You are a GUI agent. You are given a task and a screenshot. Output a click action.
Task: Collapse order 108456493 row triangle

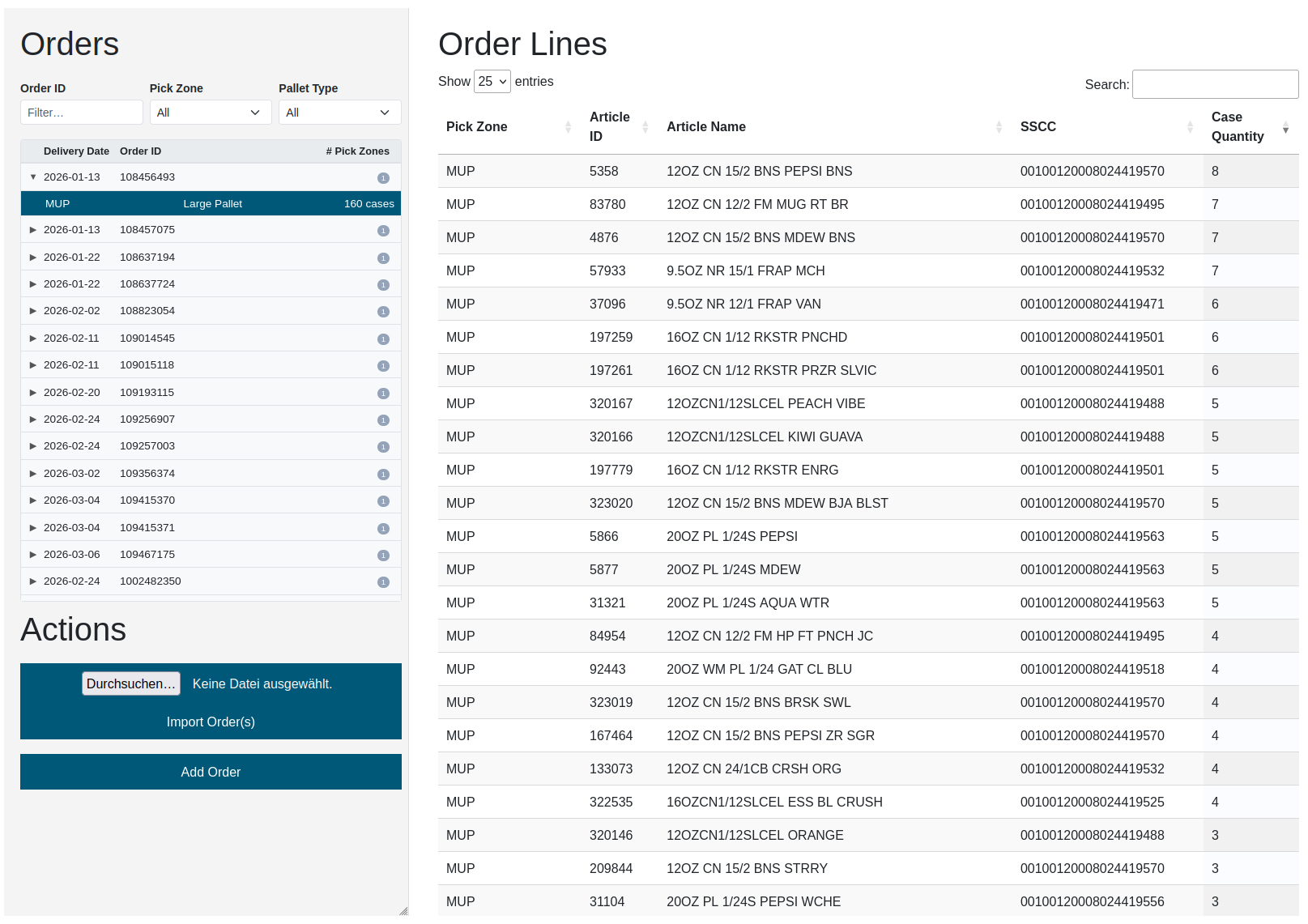coord(33,177)
